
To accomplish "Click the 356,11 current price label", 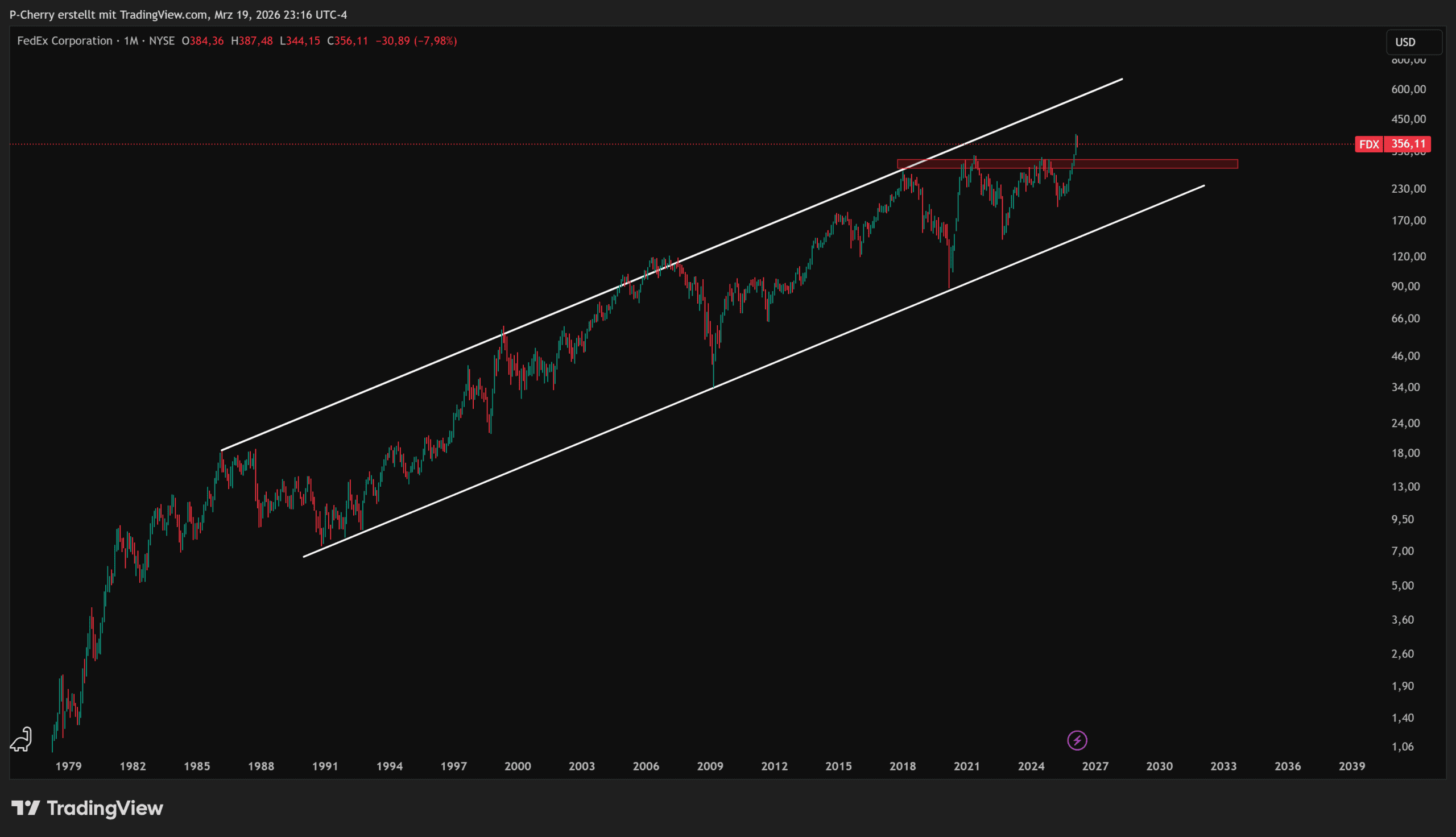I will point(1408,144).
